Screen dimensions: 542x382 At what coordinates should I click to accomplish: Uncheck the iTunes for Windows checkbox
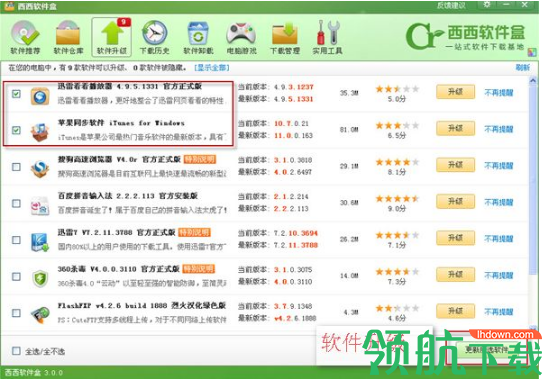coord(16,130)
